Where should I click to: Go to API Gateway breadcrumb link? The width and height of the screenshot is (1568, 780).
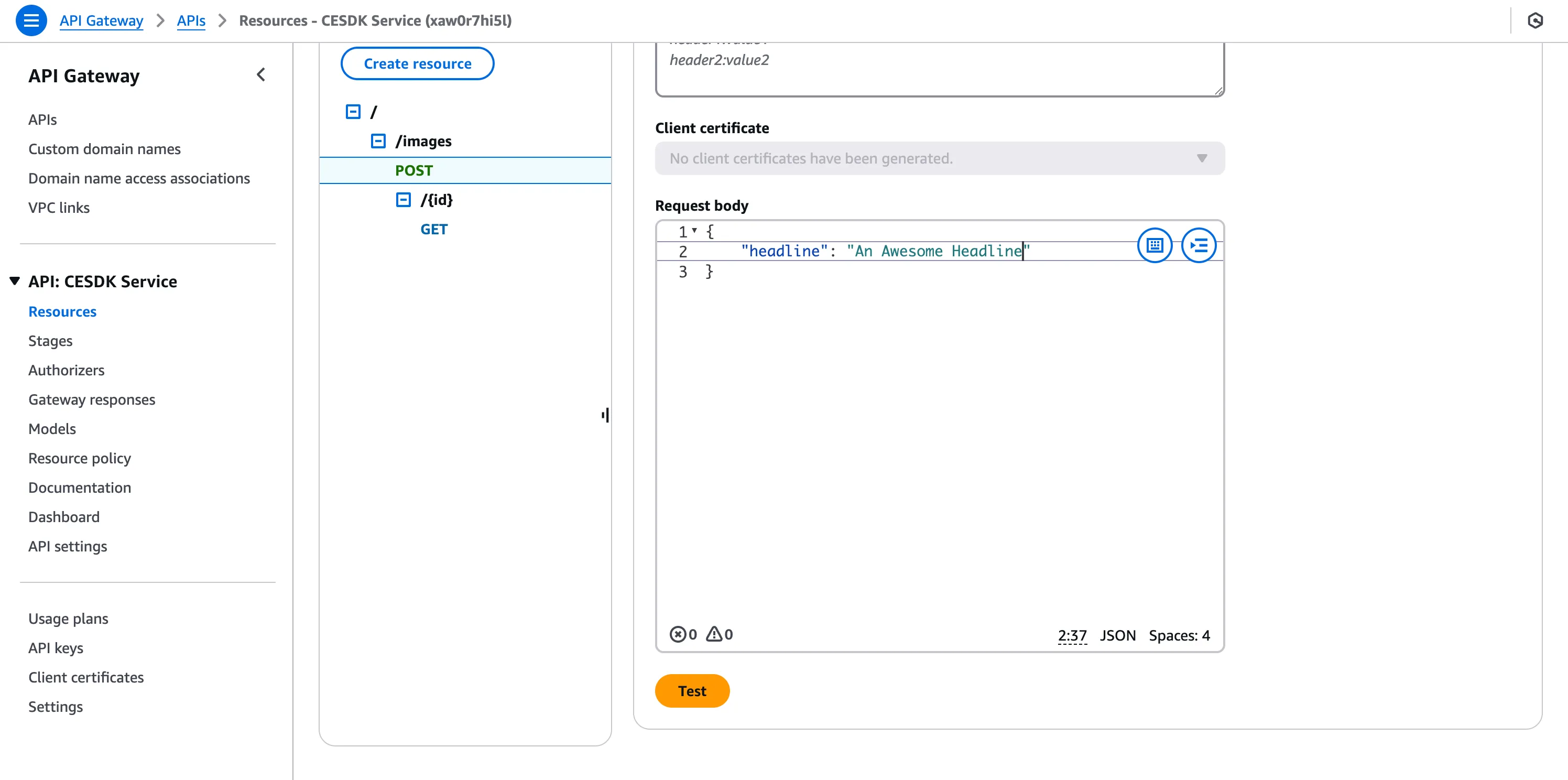pyautogui.click(x=102, y=20)
